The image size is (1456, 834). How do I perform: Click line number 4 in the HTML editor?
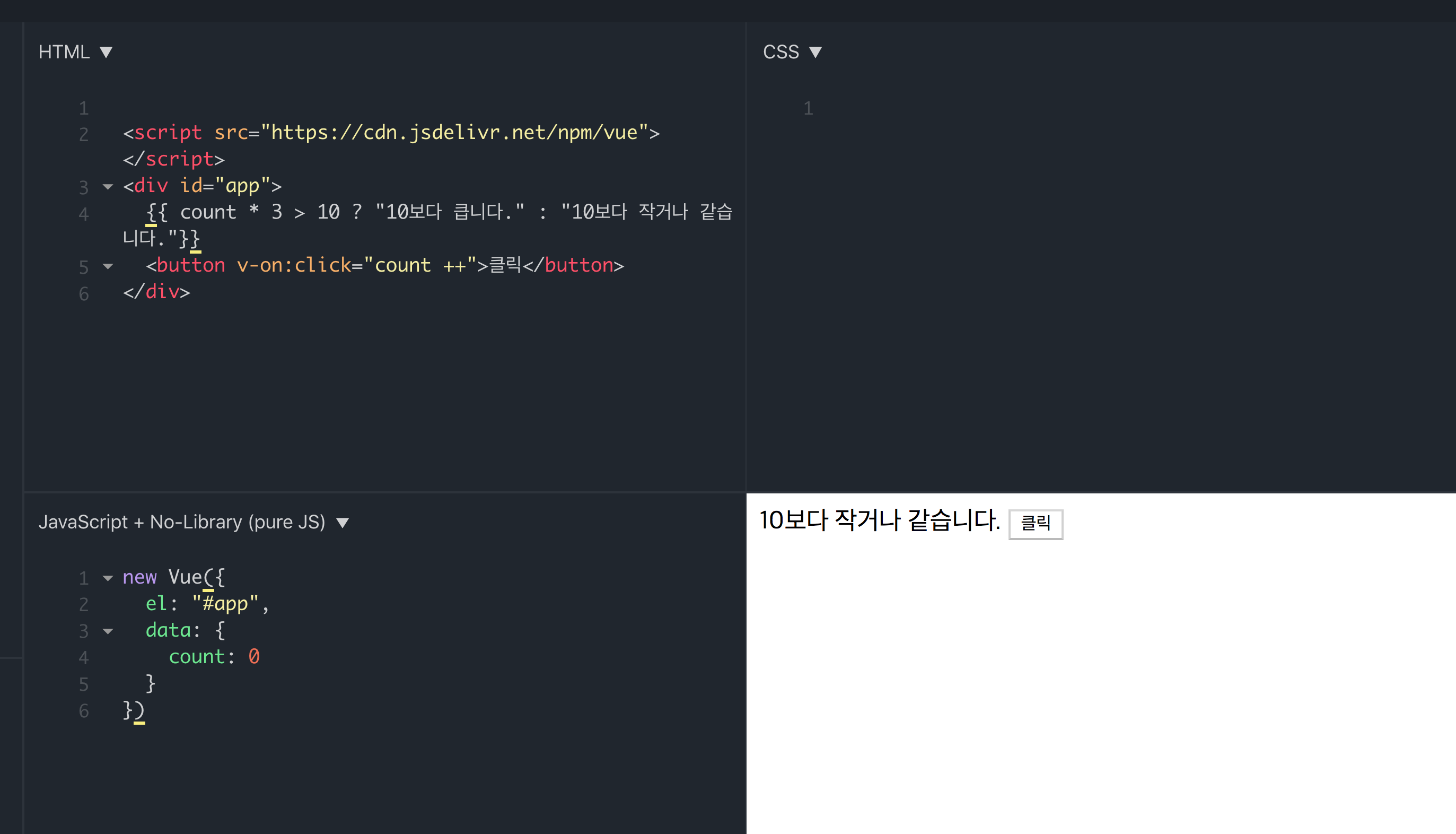[84, 214]
